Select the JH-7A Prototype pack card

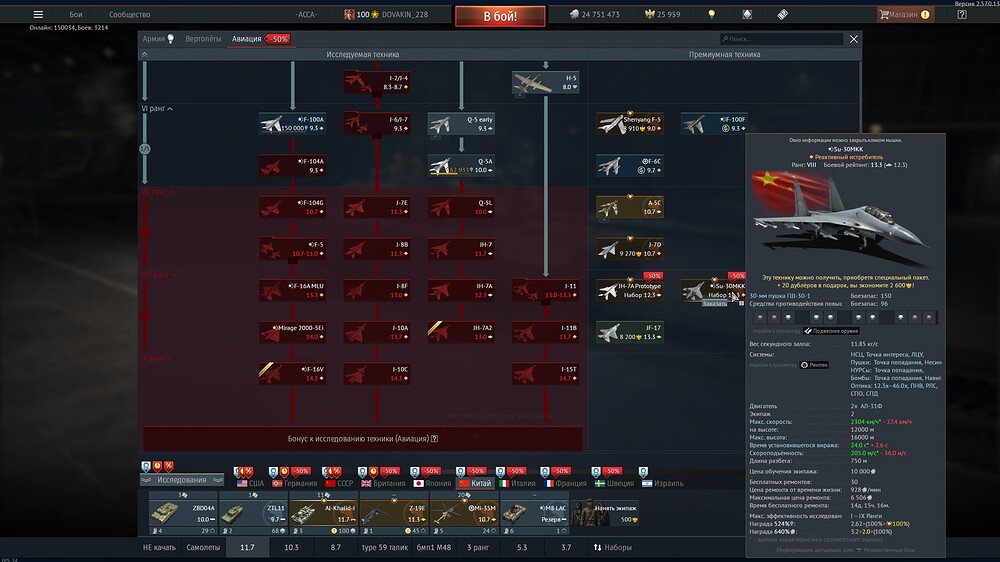(x=629, y=290)
